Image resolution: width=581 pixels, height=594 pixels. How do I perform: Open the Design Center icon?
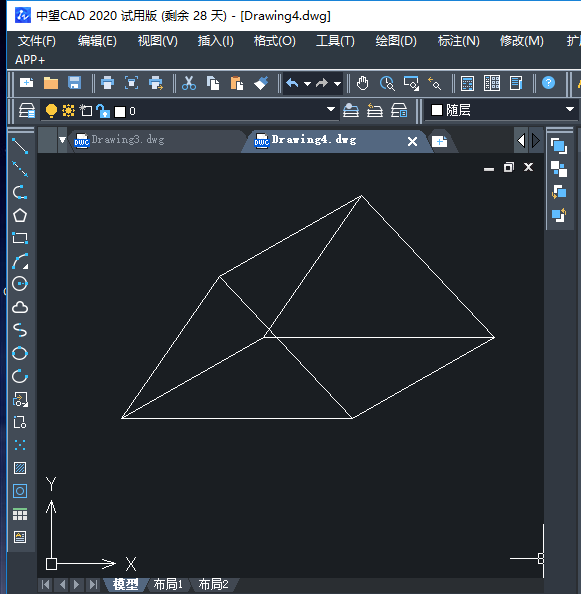point(492,83)
